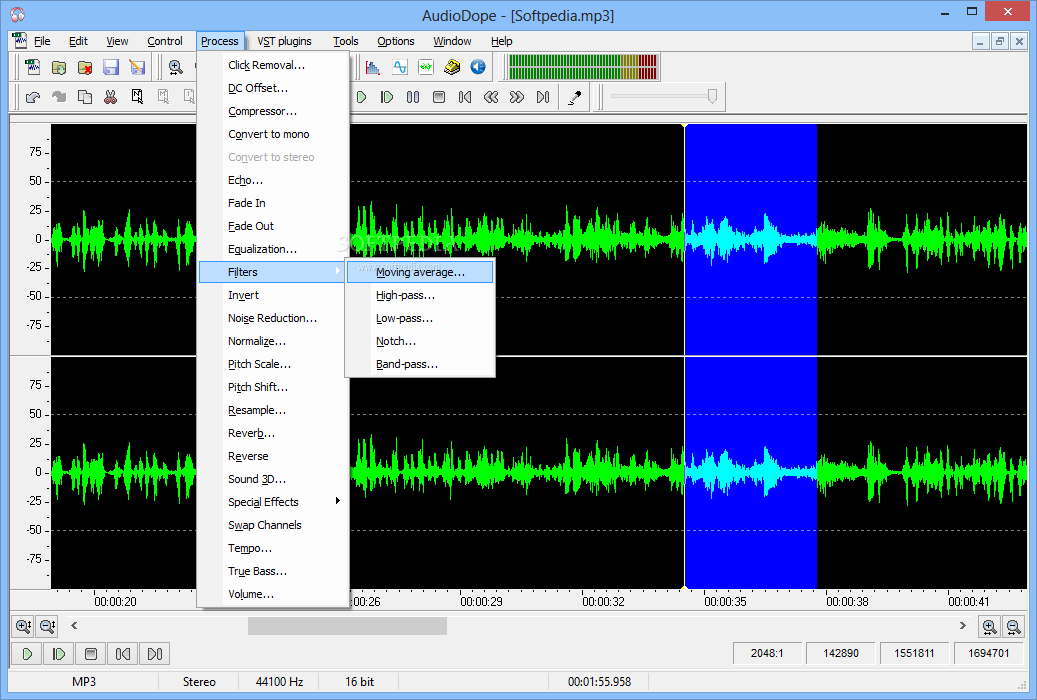The image size is (1037, 700).
Task: Go to end in top transport toolbar
Action: coord(543,97)
